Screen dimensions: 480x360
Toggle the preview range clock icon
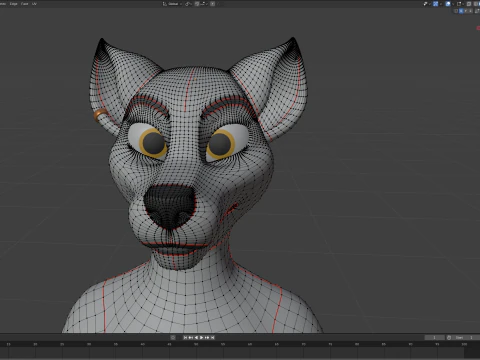449,338
